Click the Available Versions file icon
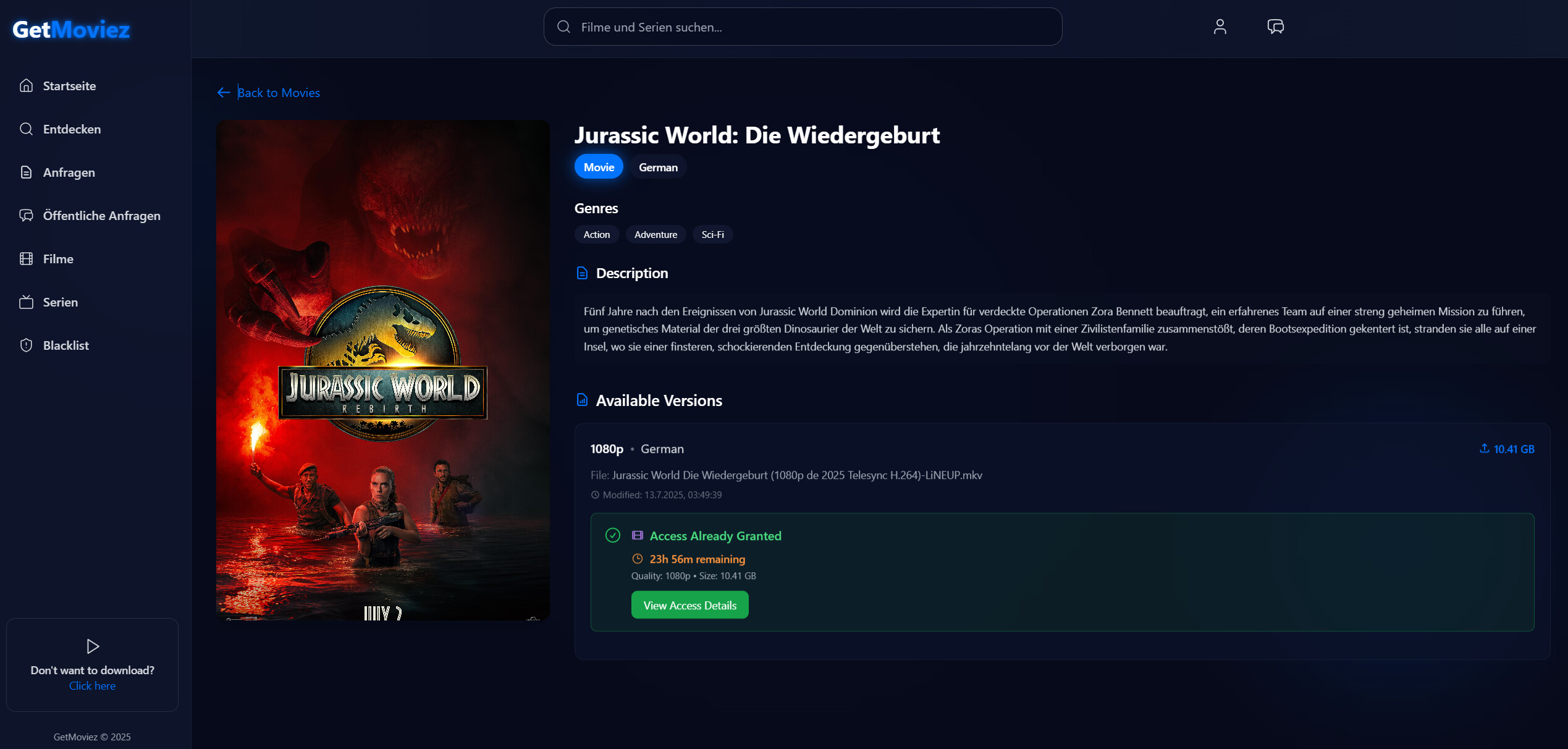Image resolution: width=1568 pixels, height=749 pixels. point(582,400)
